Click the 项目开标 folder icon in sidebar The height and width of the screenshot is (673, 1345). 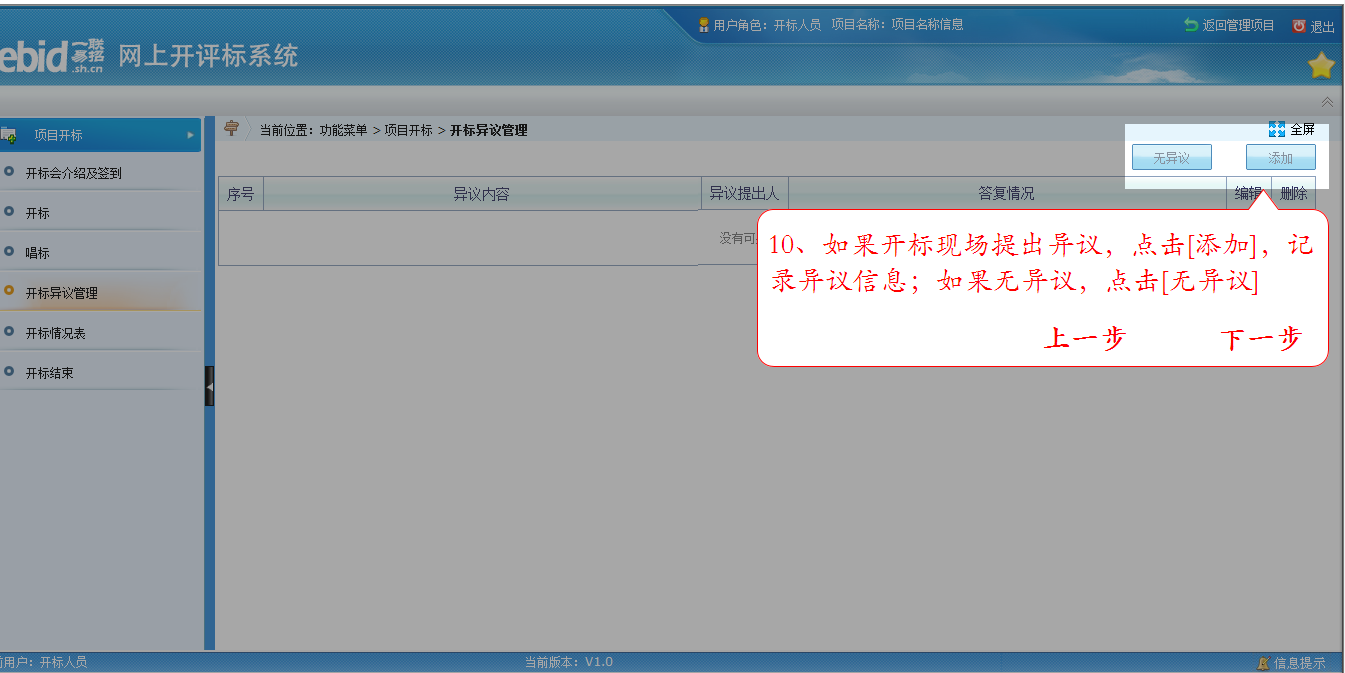click(9, 135)
